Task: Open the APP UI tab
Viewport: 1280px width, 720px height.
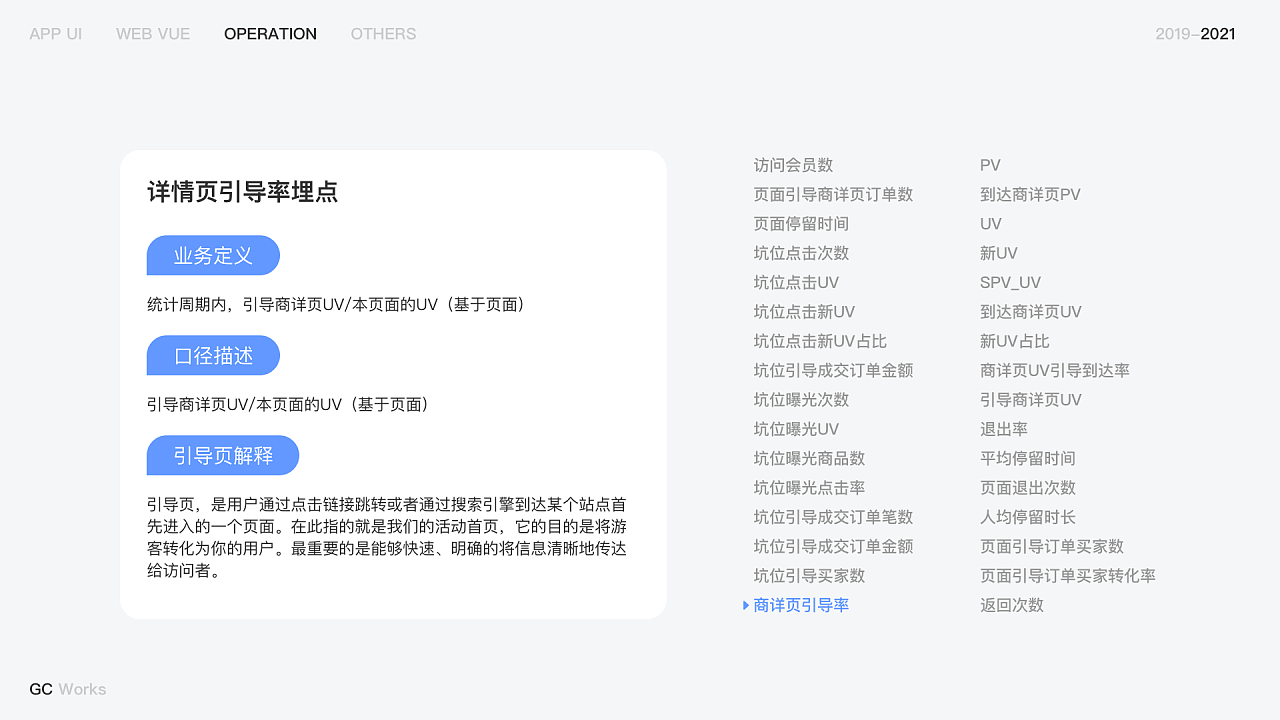Action: coord(56,34)
